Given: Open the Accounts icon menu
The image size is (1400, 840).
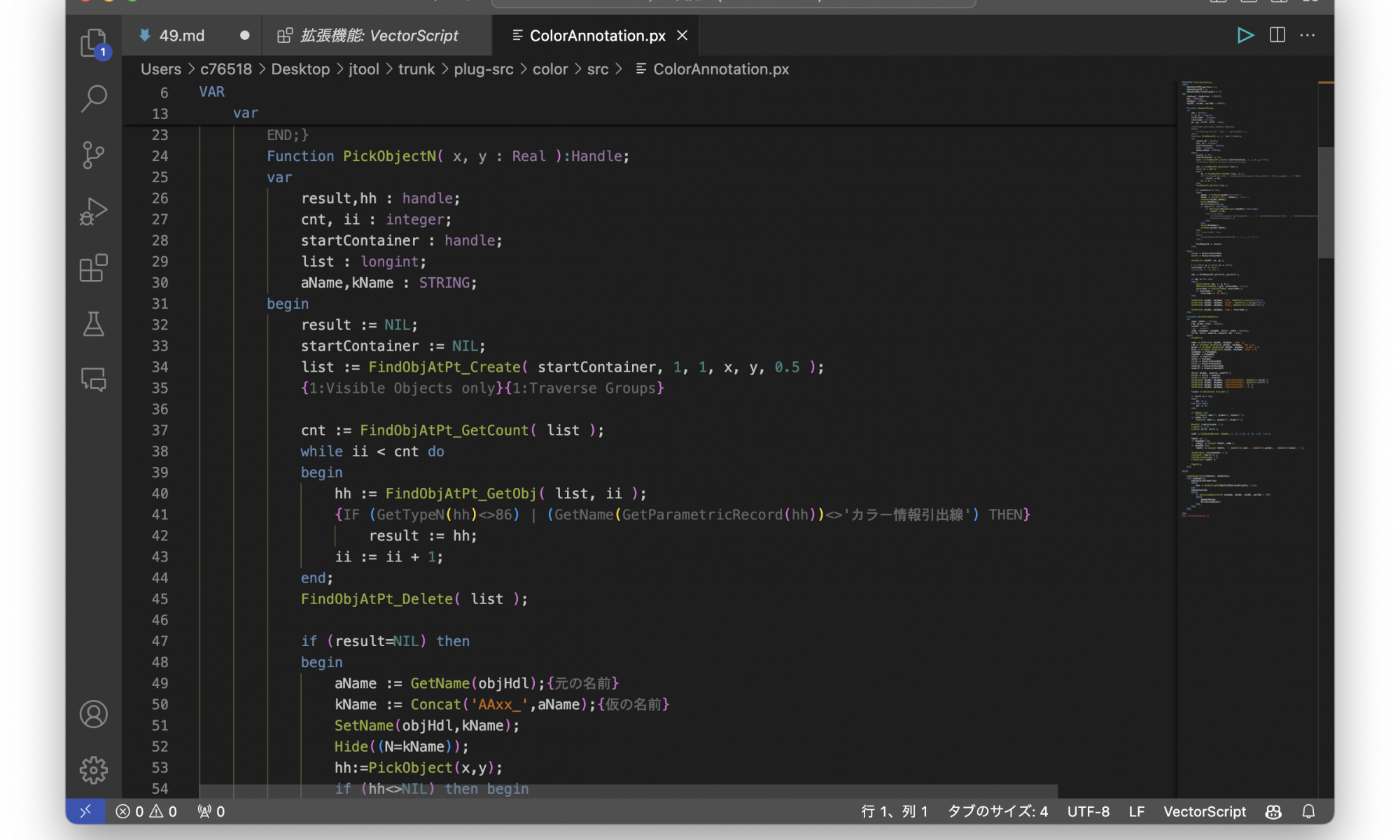Looking at the screenshot, I should tap(93, 714).
